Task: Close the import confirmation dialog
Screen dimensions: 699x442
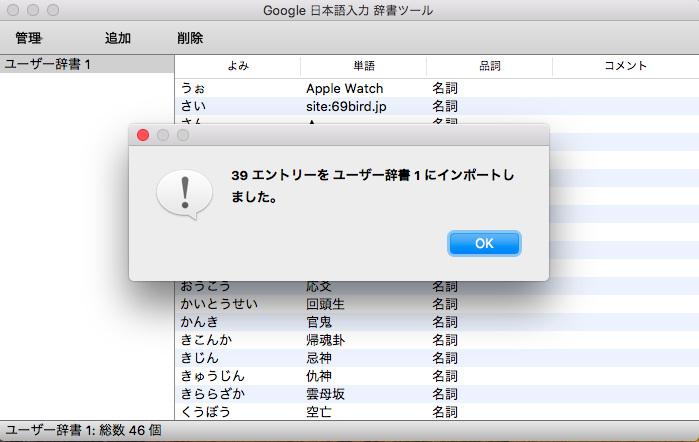Action: click(143, 135)
